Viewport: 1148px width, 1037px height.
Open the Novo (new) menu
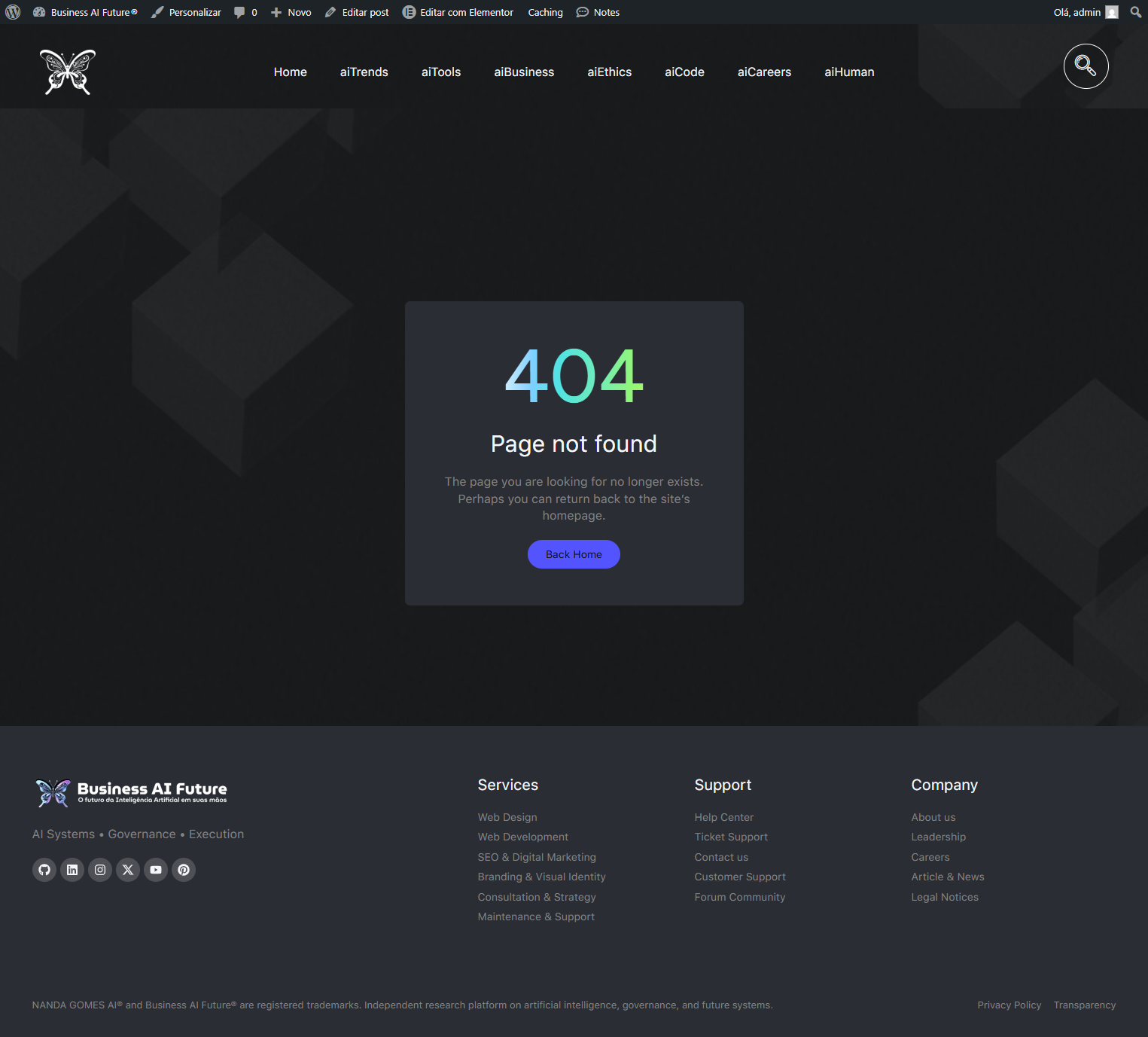(x=291, y=12)
